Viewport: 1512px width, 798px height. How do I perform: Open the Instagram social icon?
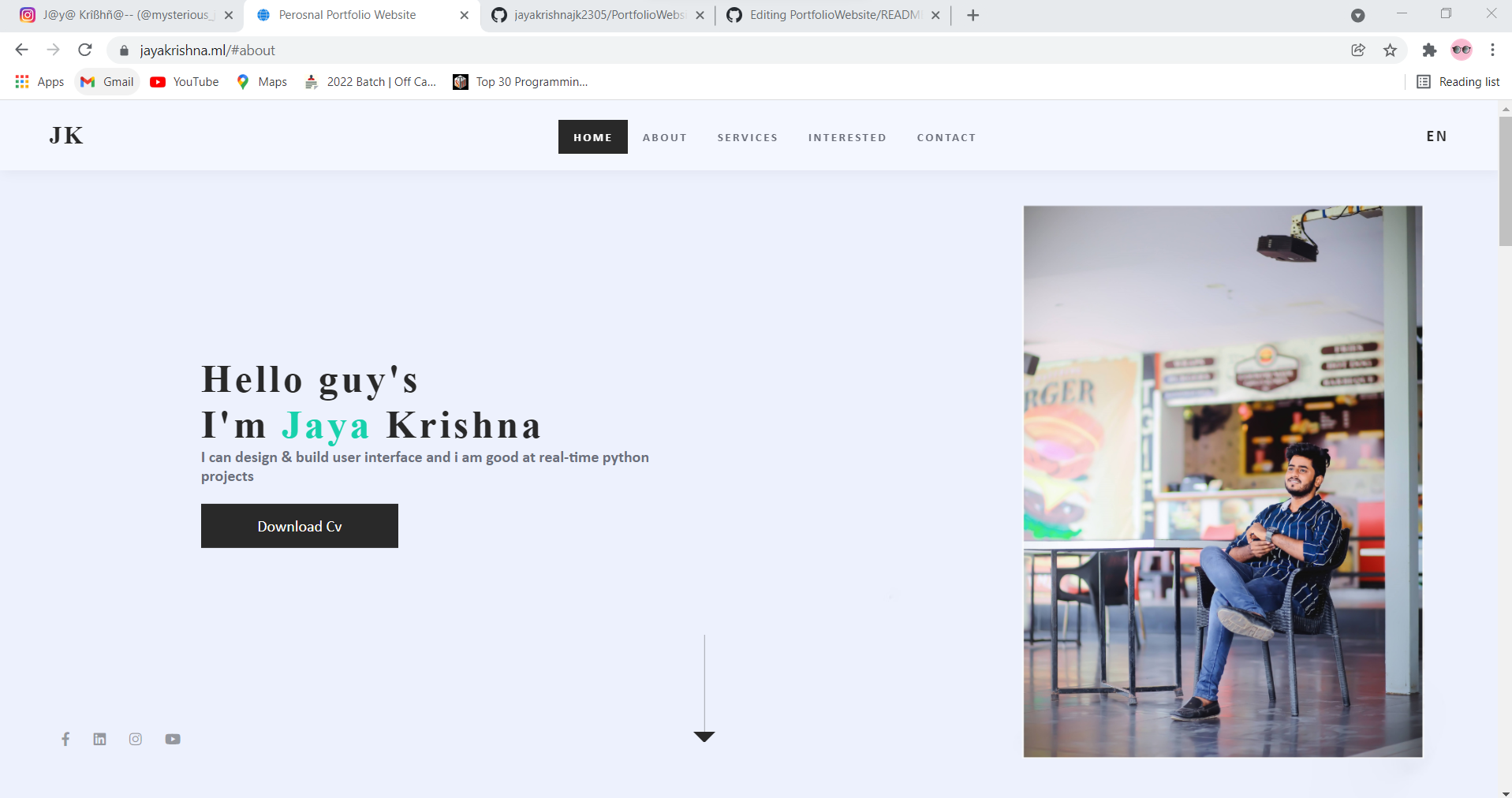pos(136,739)
